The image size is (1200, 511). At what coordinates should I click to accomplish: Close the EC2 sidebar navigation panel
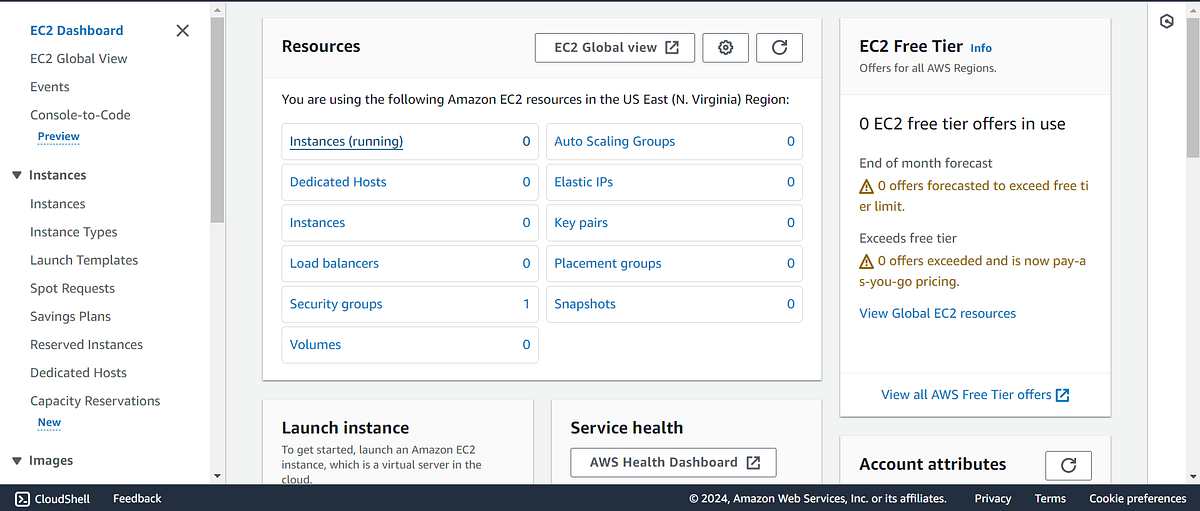coord(182,31)
